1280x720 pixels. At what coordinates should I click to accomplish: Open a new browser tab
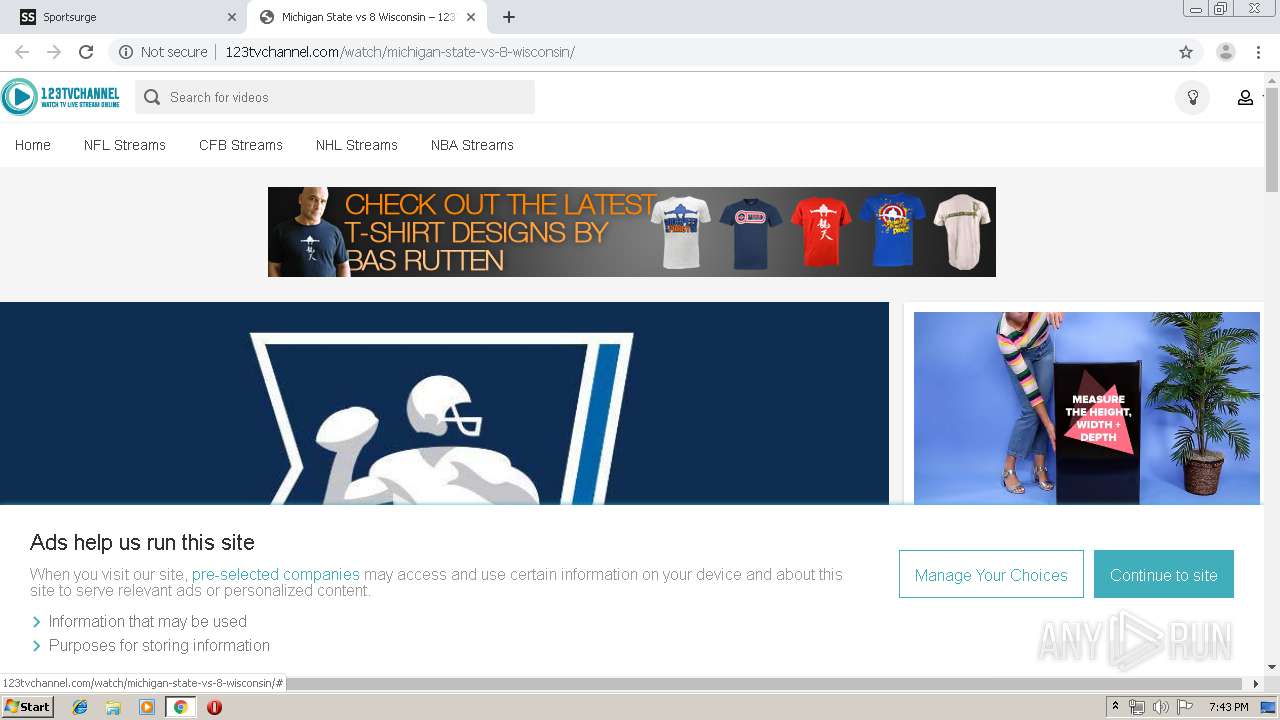(x=508, y=17)
